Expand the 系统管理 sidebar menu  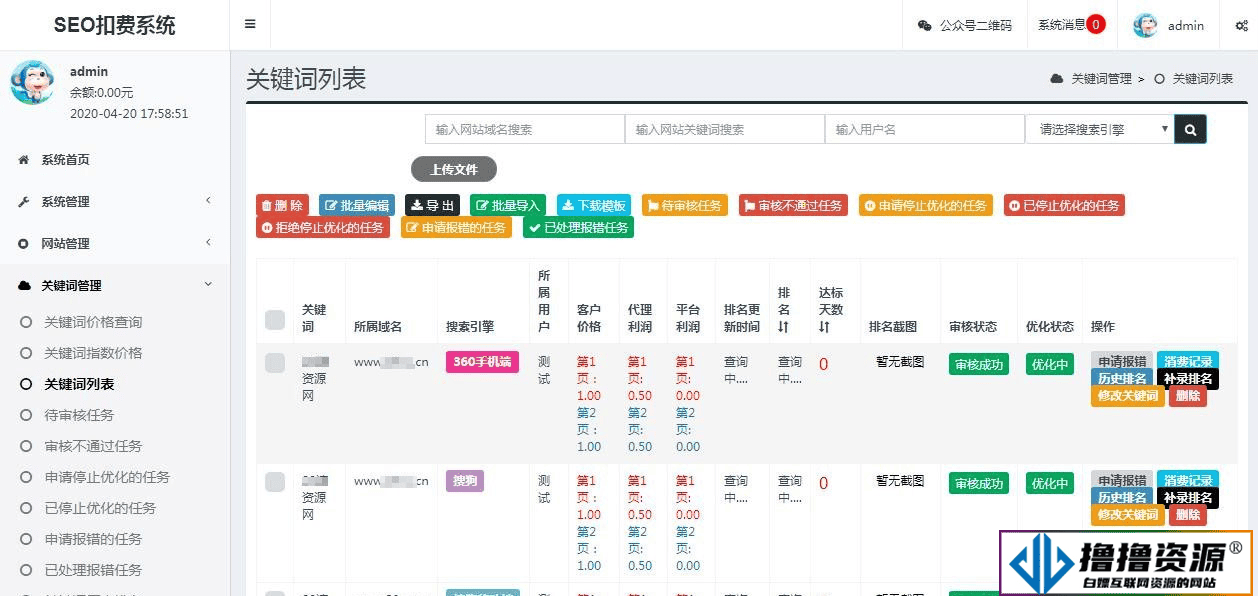115,202
